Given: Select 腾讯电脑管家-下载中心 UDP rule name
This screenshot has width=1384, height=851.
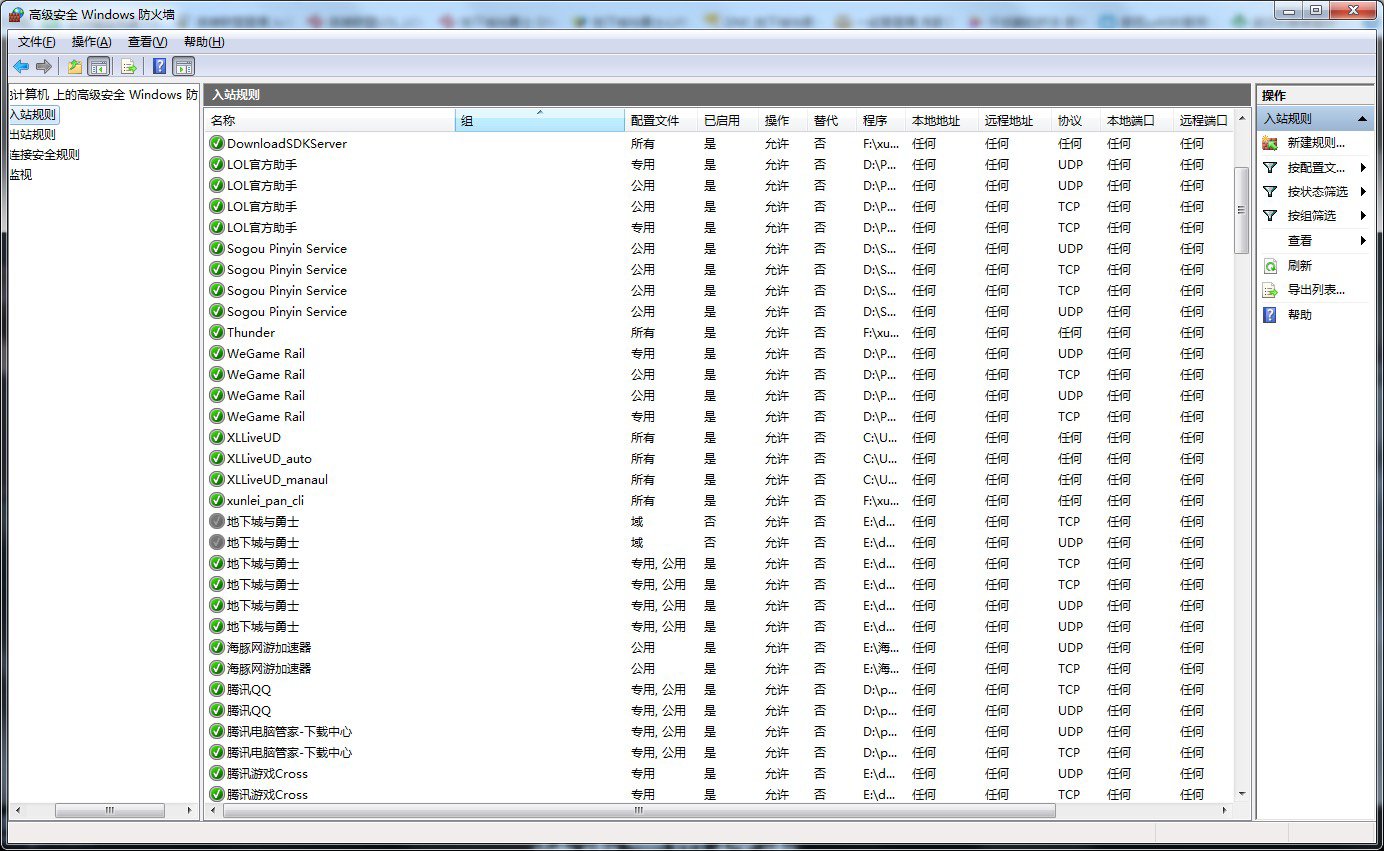Looking at the screenshot, I should point(289,731).
